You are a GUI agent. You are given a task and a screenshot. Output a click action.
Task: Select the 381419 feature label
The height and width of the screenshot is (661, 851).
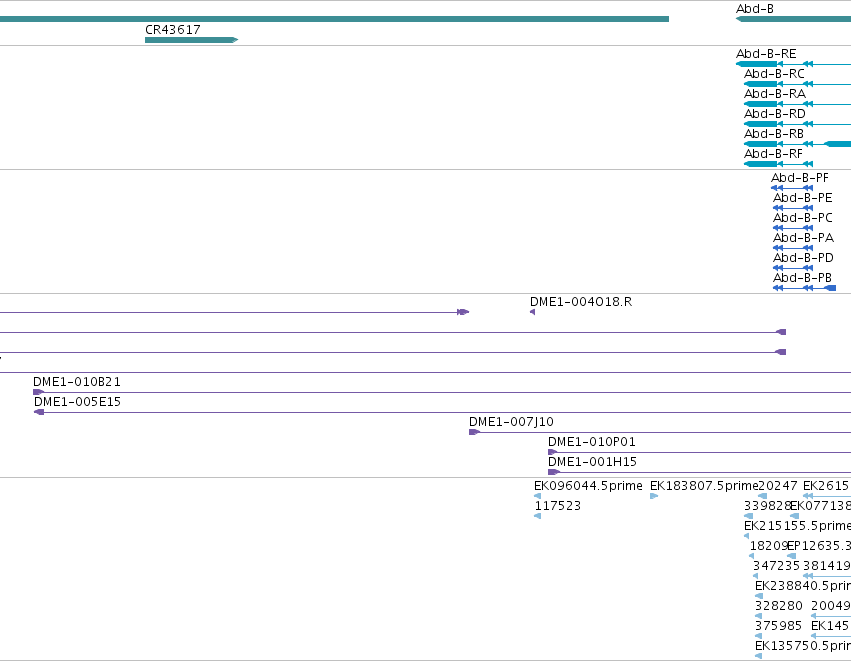[x=827, y=566]
